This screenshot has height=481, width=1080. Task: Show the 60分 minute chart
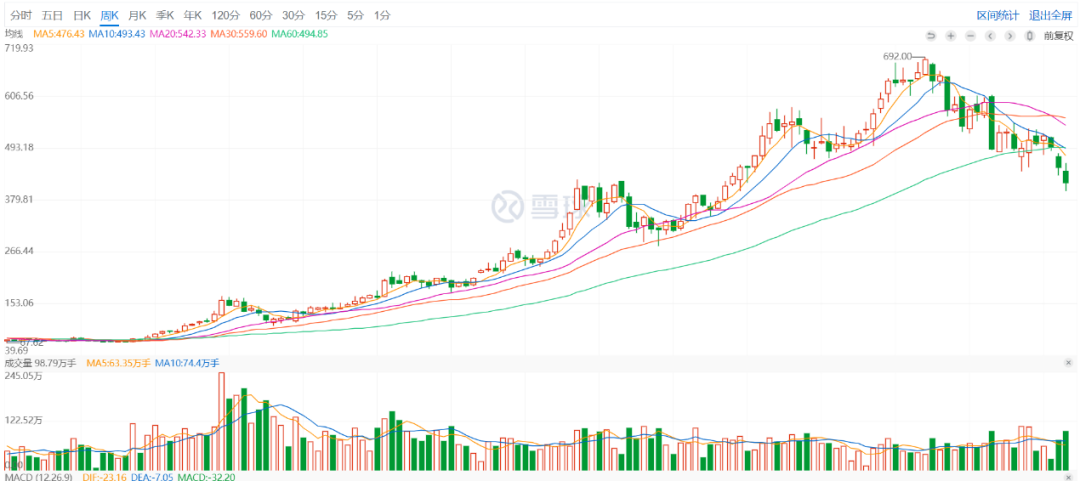pyautogui.click(x=260, y=15)
